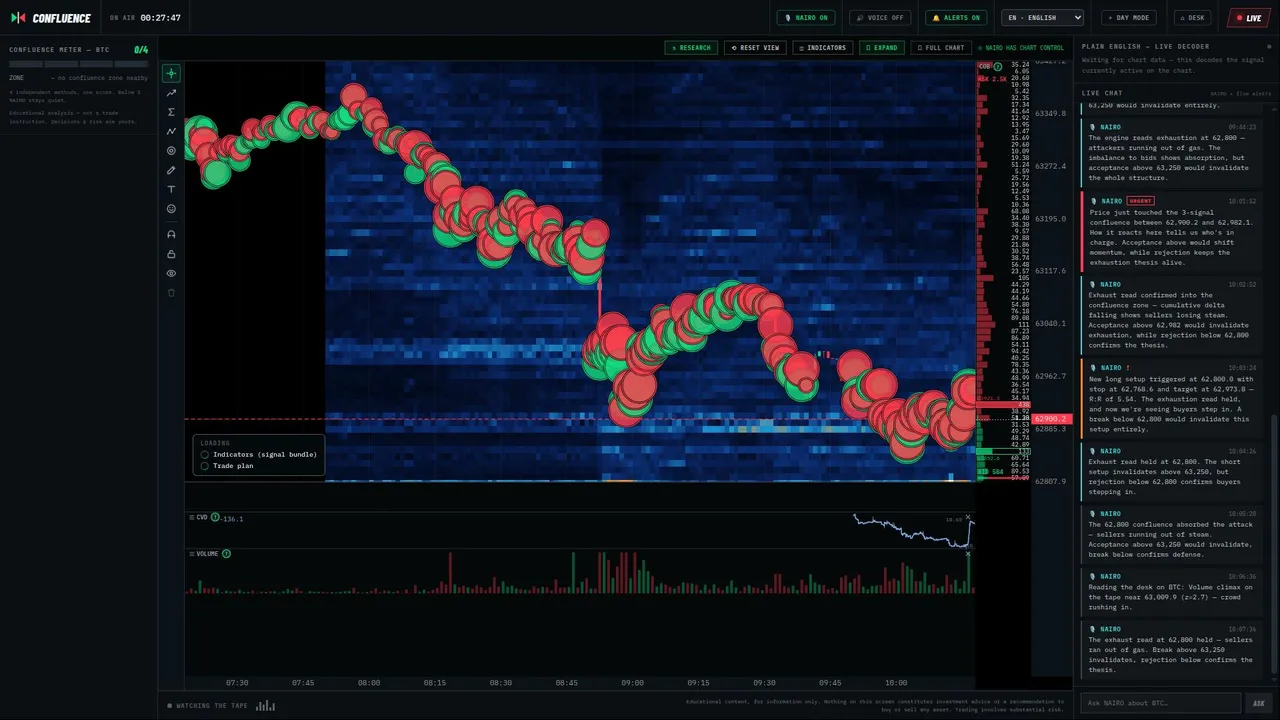Viewport: 1280px width, 720px height.
Task: Enable the Voice toggle
Action: pos(880,18)
